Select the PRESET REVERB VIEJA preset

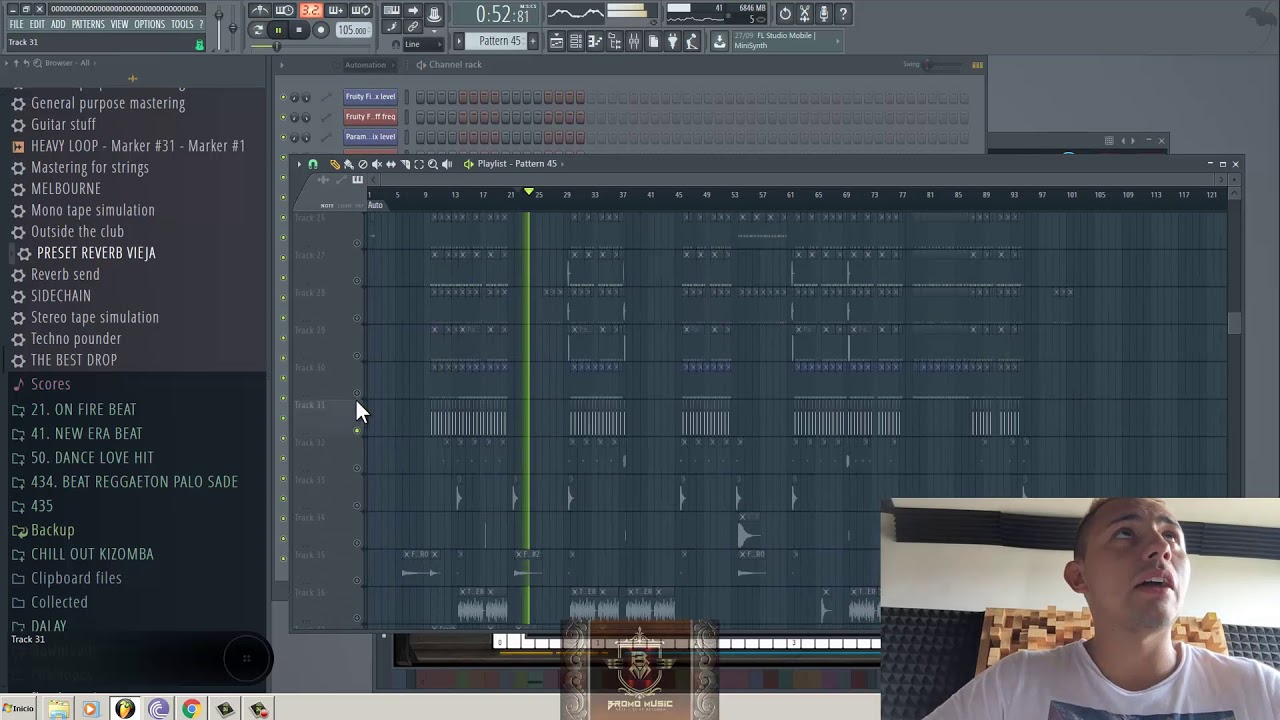point(96,253)
